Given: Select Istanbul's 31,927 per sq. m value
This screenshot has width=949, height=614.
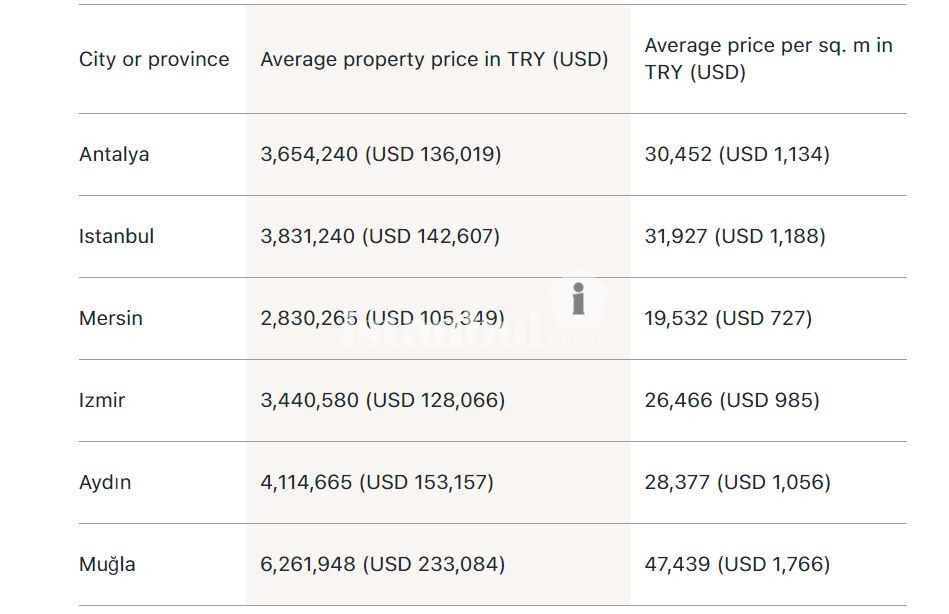Looking at the screenshot, I should tap(735, 236).
